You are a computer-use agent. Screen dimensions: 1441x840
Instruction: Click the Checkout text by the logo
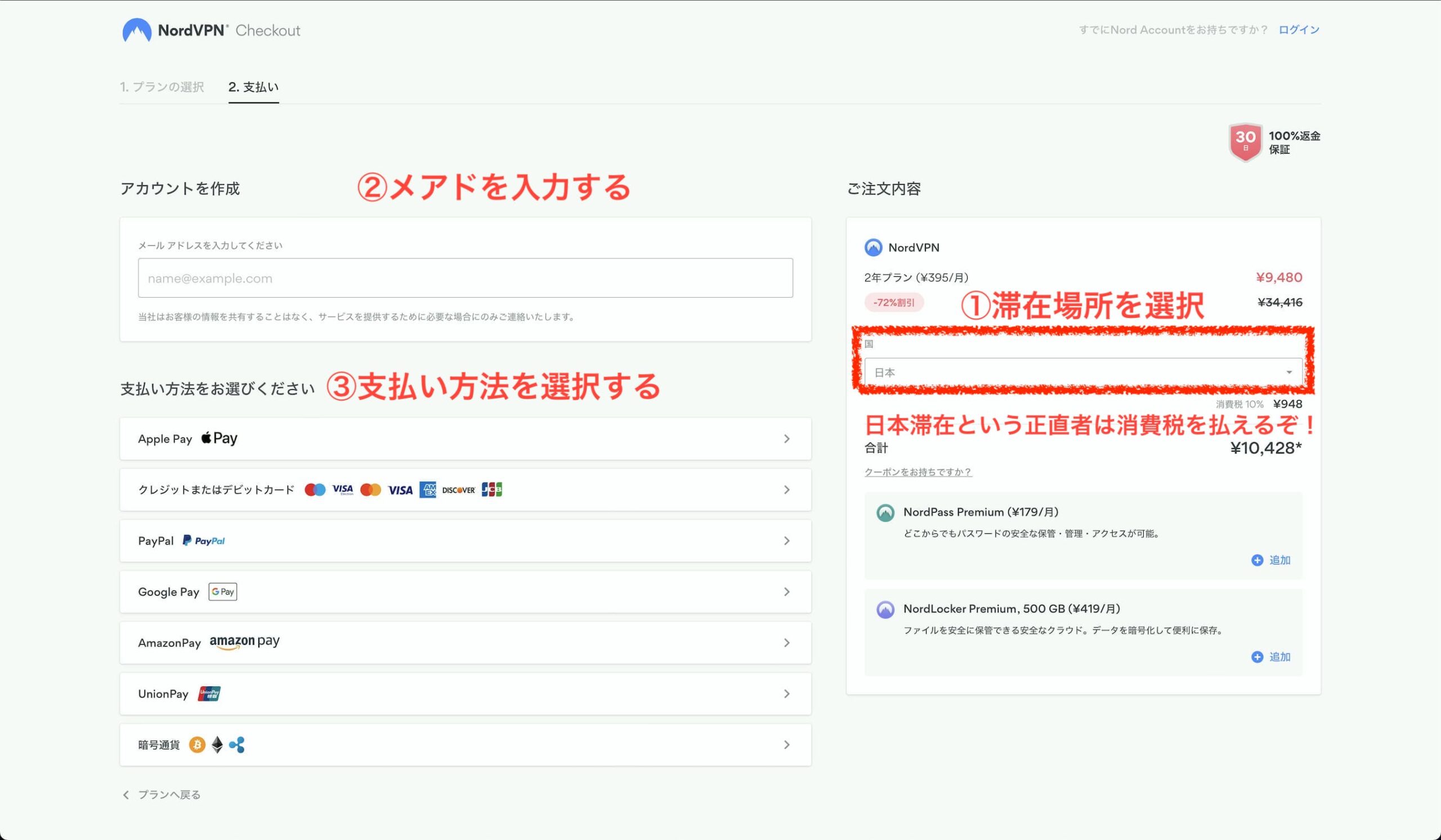tap(267, 30)
